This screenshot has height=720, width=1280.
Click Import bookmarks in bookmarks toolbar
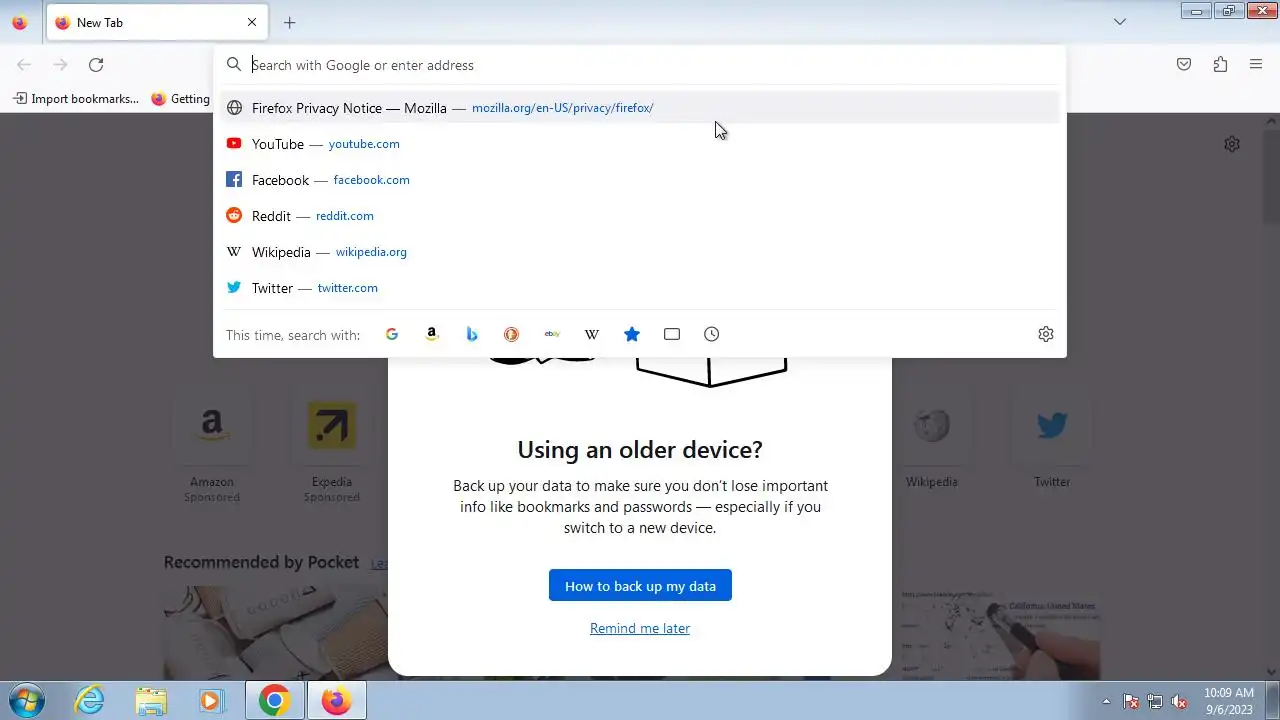(76, 99)
